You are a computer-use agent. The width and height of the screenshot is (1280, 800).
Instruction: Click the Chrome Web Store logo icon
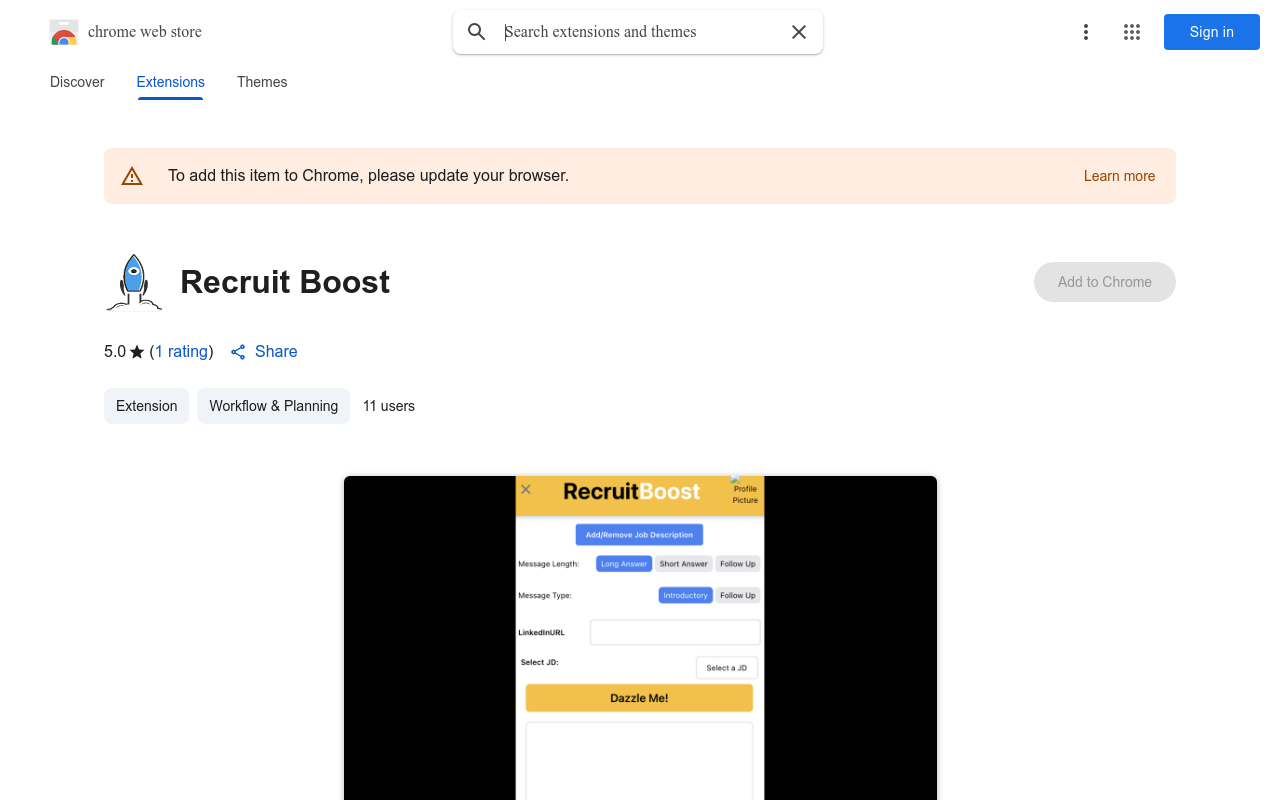click(64, 32)
